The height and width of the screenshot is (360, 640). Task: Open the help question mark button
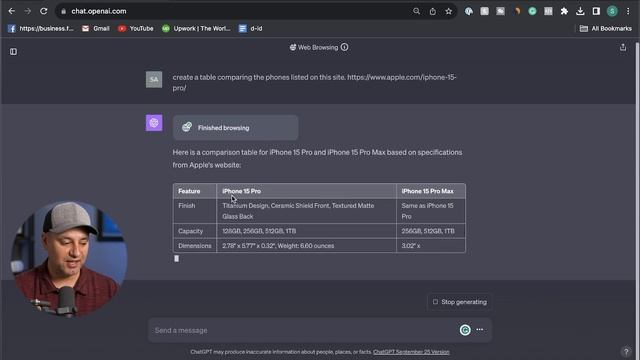[x=626, y=351]
